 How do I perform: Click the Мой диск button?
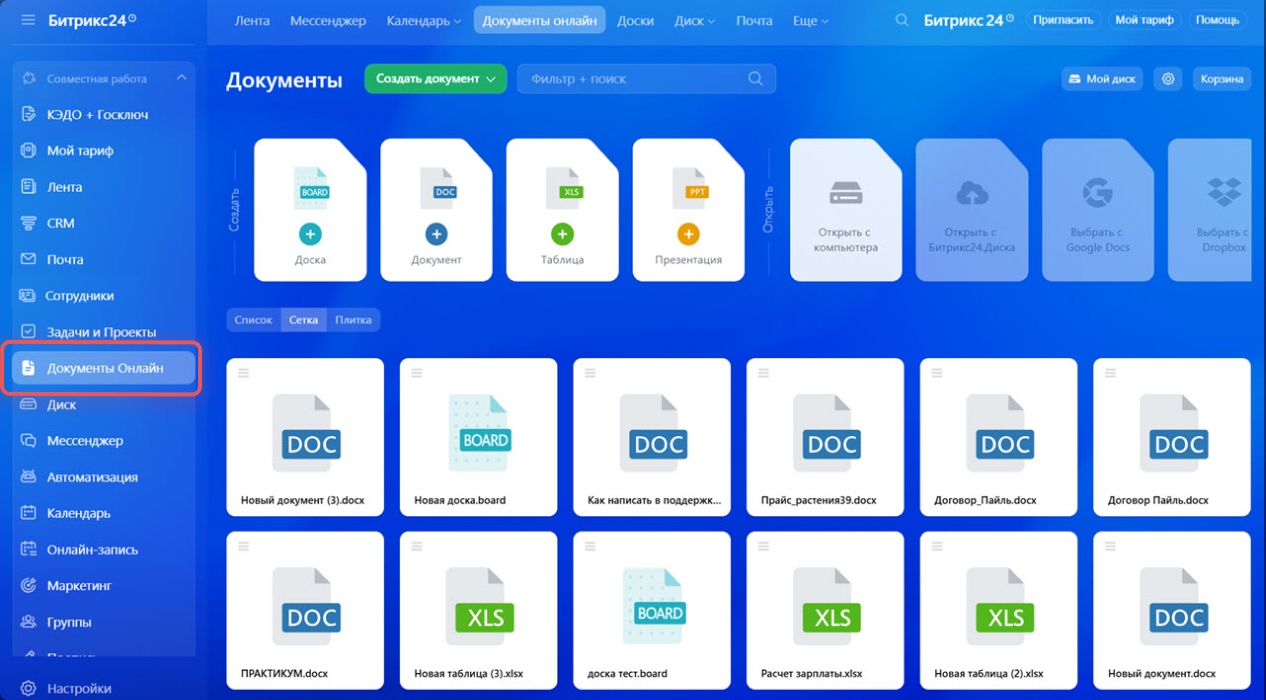[x=1102, y=78]
